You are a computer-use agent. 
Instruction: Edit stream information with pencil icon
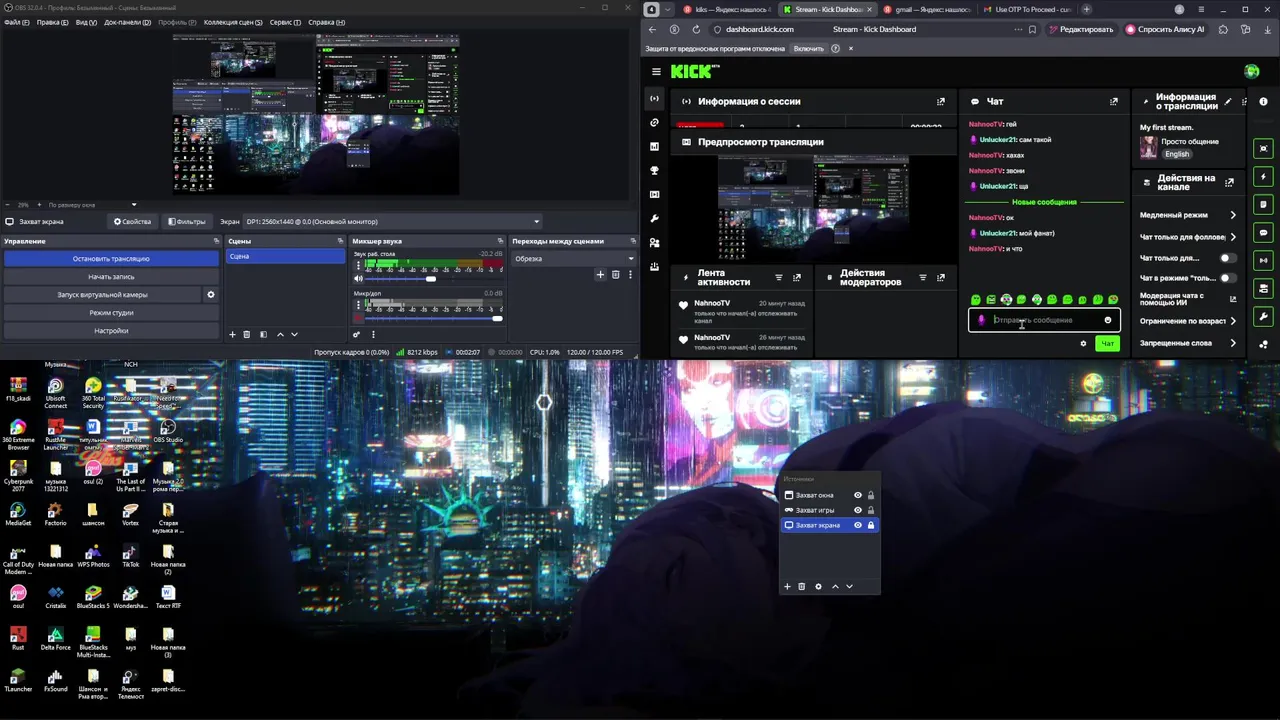pos(1228,101)
